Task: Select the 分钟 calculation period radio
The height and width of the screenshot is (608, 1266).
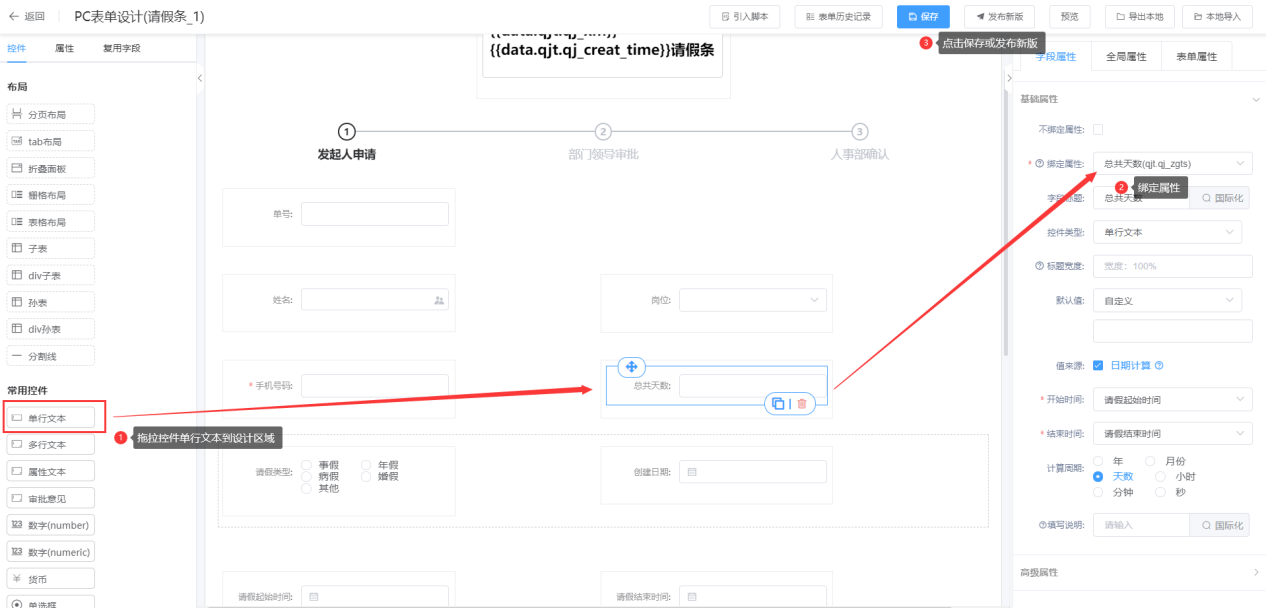Action: 1098,492
